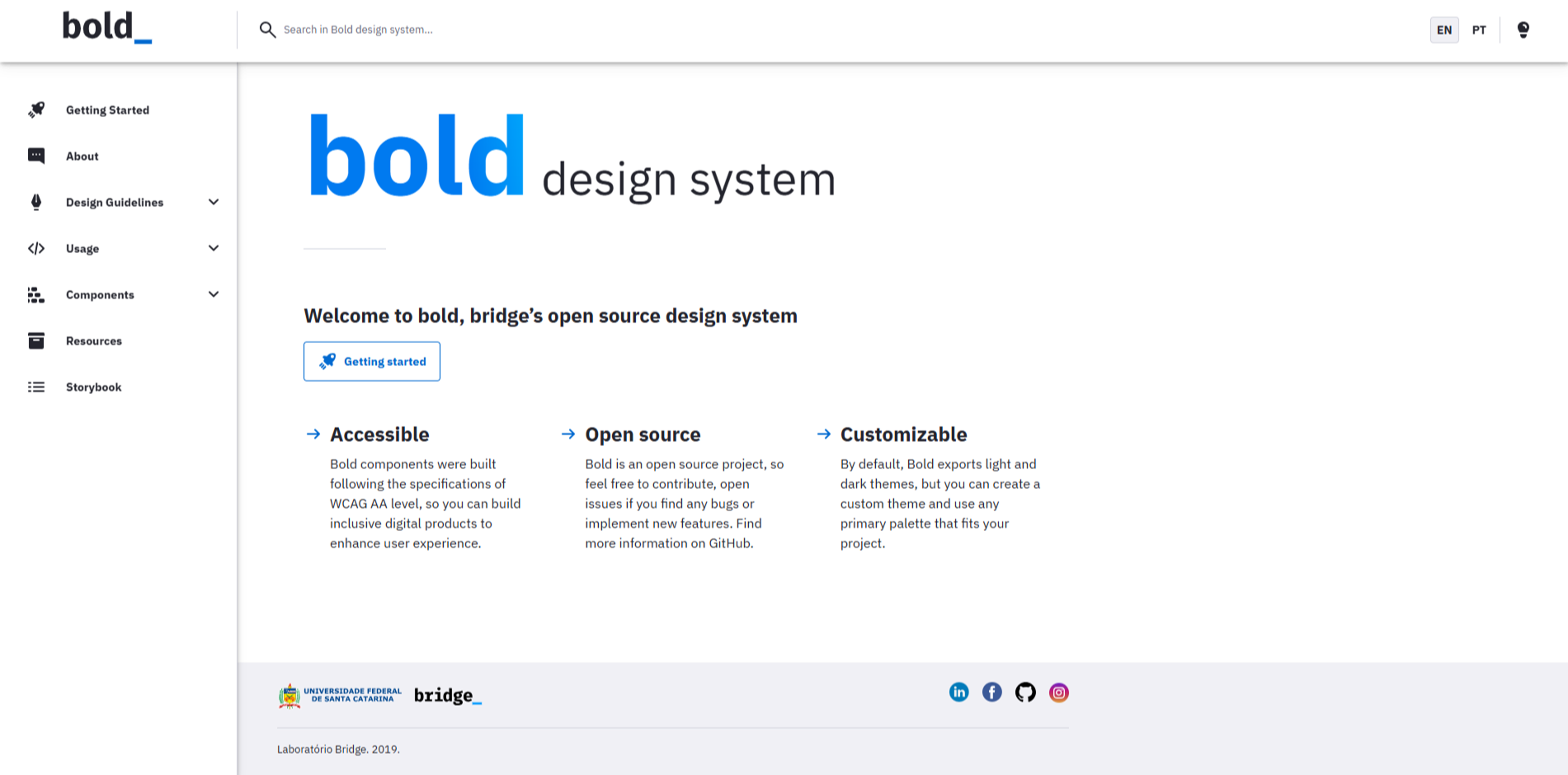The width and height of the screenshot is (1568, 775).
Task: Click the Welcome to bold heading
Action: (550, 316)
